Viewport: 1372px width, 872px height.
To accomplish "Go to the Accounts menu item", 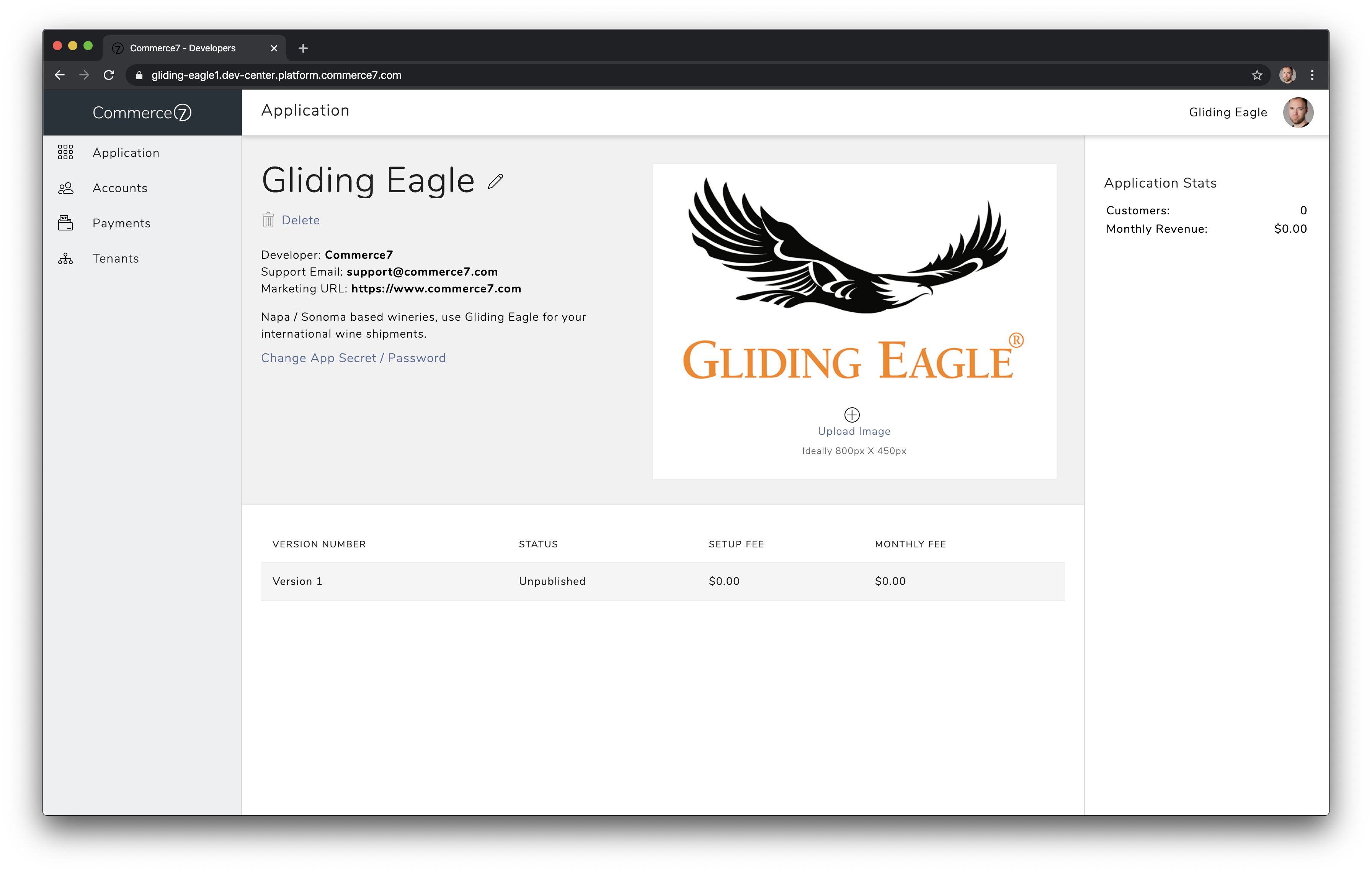I will click(x=120, y=188).
